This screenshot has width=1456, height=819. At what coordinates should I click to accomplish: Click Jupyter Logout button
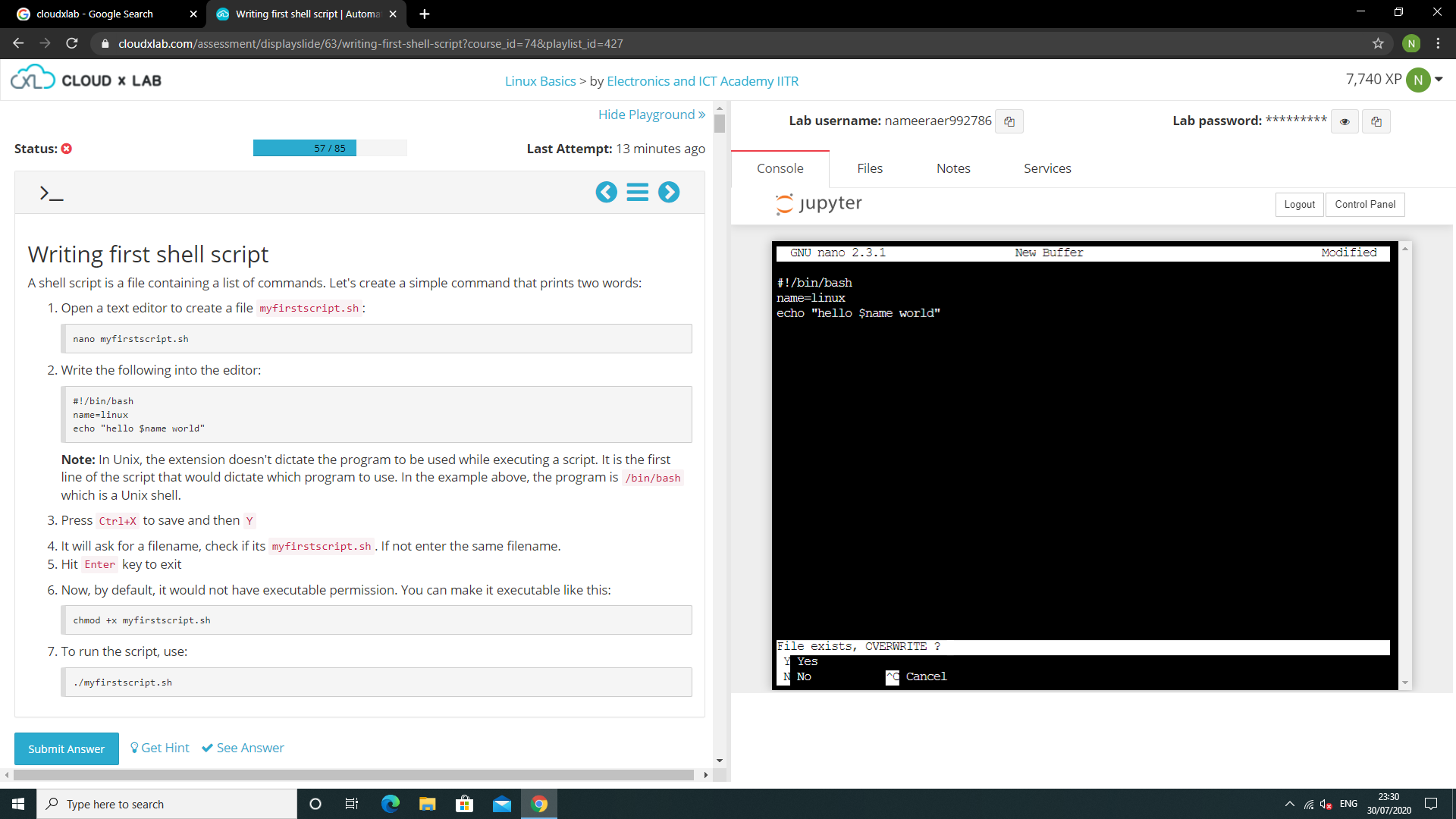(1299, 205)
